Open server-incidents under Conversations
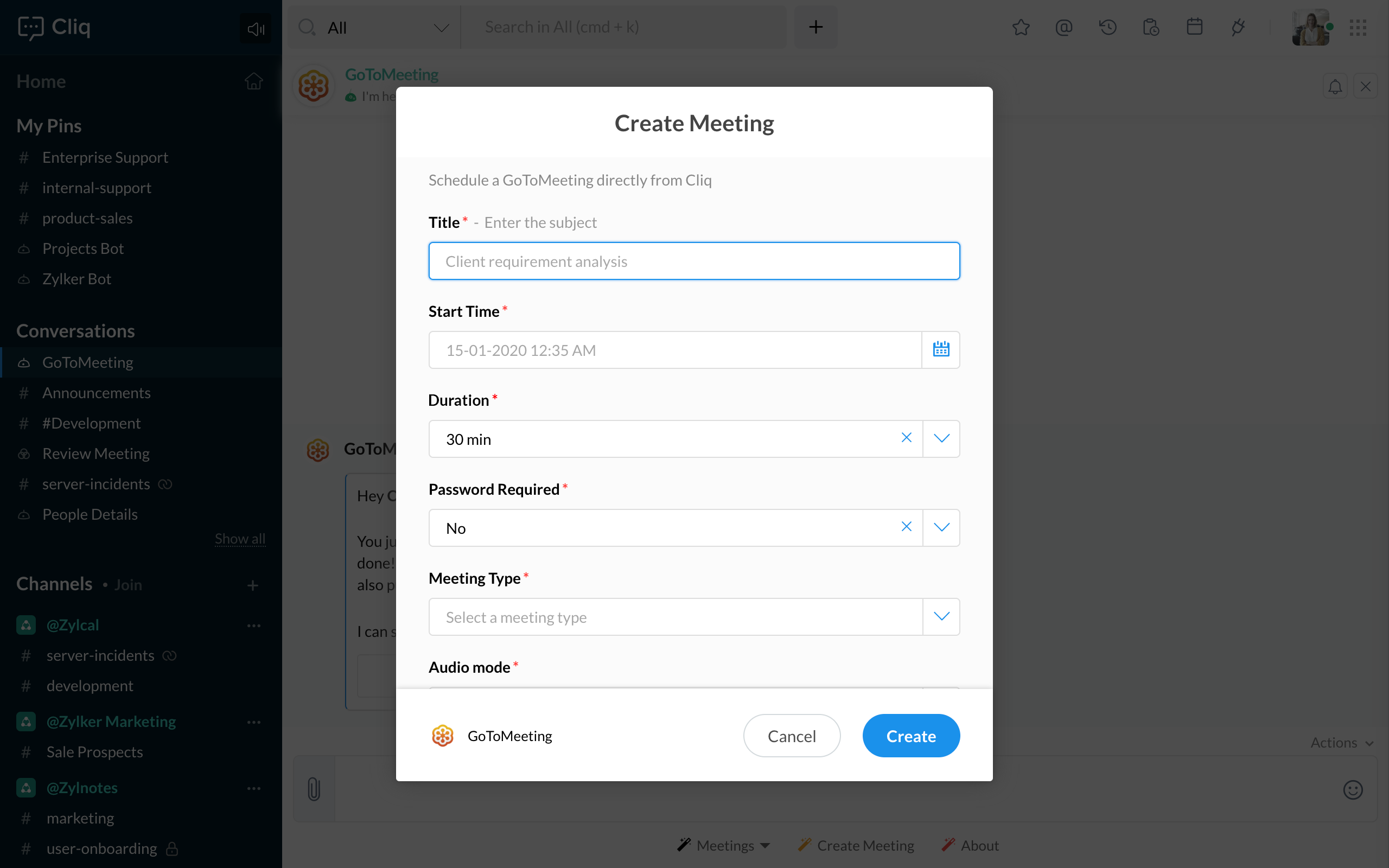 coord(97,484)
